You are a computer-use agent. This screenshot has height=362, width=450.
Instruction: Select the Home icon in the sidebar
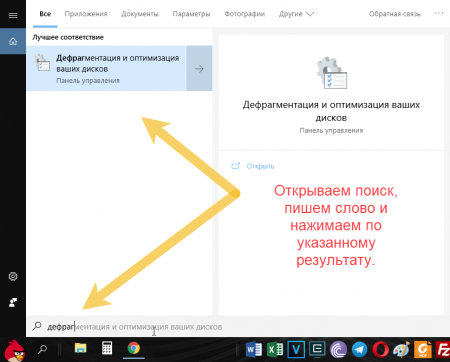click(x=13, y=41)
